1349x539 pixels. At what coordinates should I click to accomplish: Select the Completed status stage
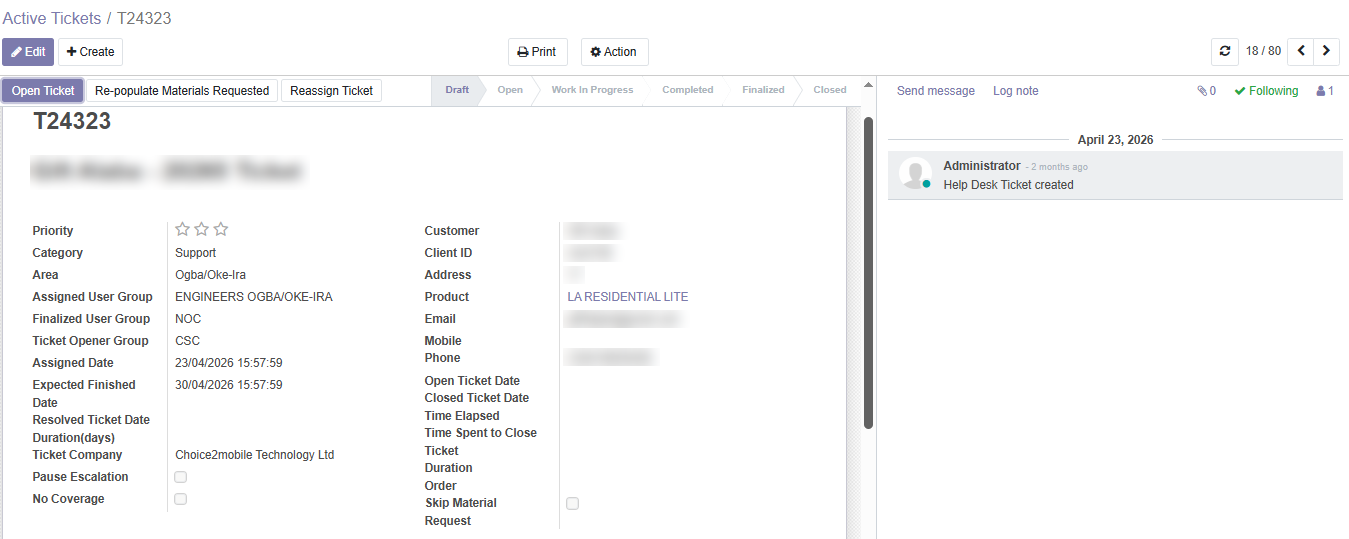[x=688, y=90]
